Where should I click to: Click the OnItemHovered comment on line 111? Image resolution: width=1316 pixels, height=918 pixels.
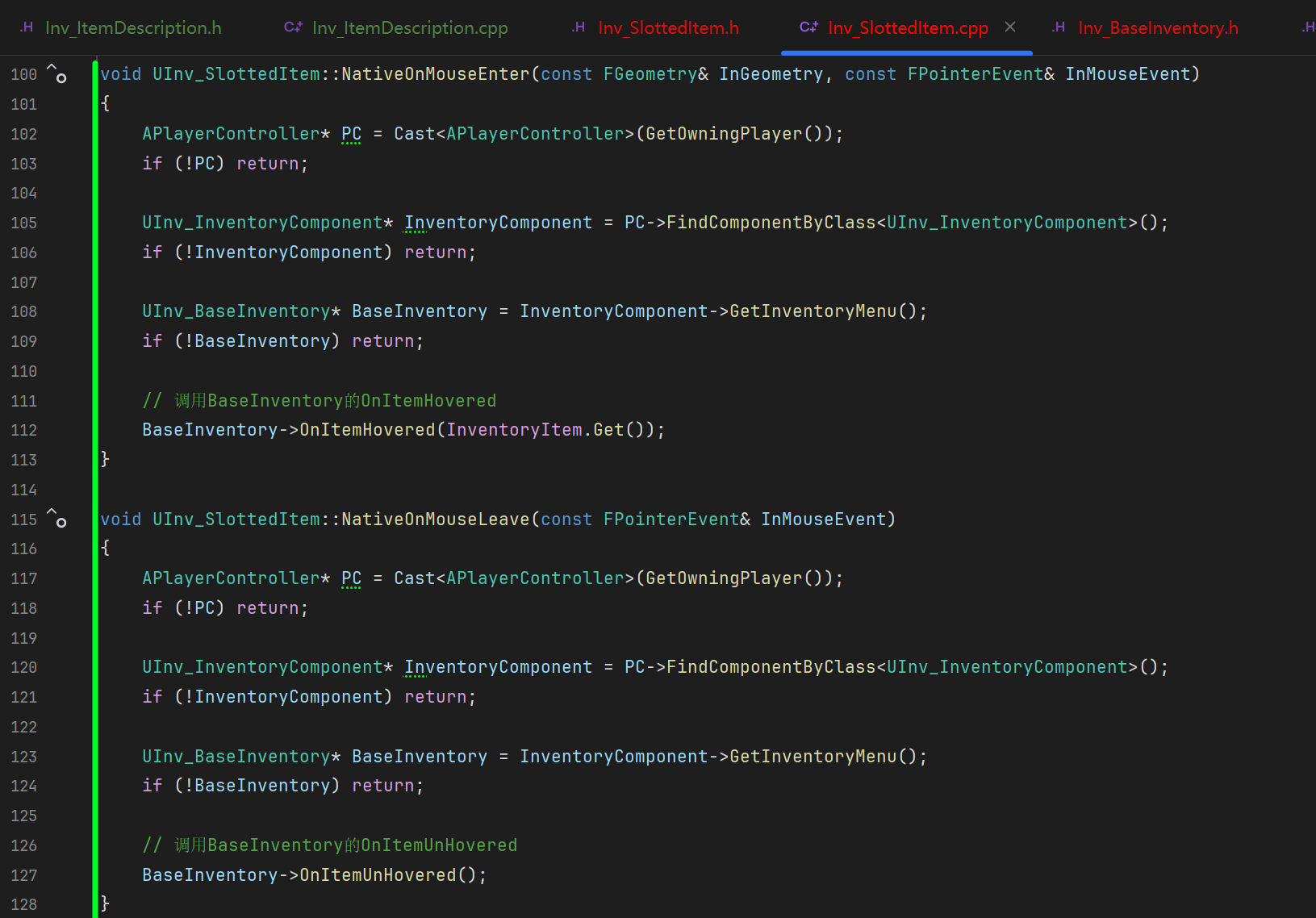(320, 401)
